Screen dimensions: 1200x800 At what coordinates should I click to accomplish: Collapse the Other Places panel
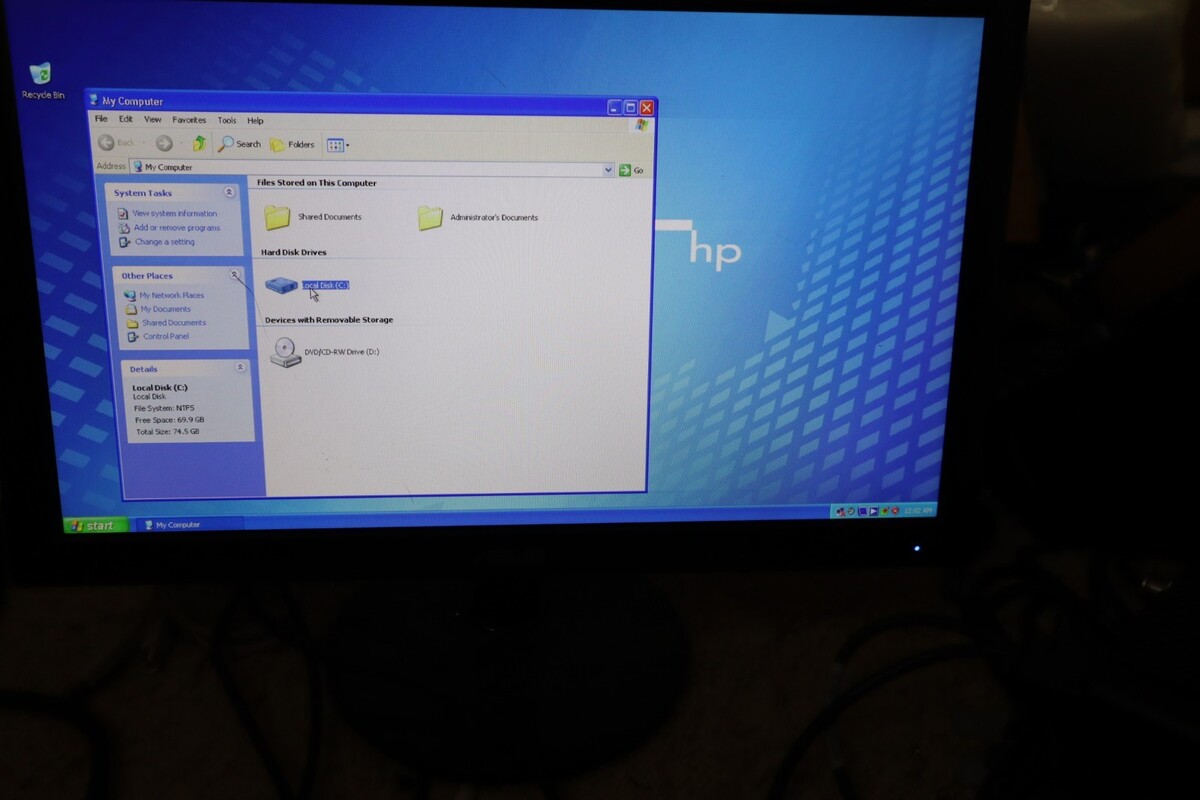(235, 274)
